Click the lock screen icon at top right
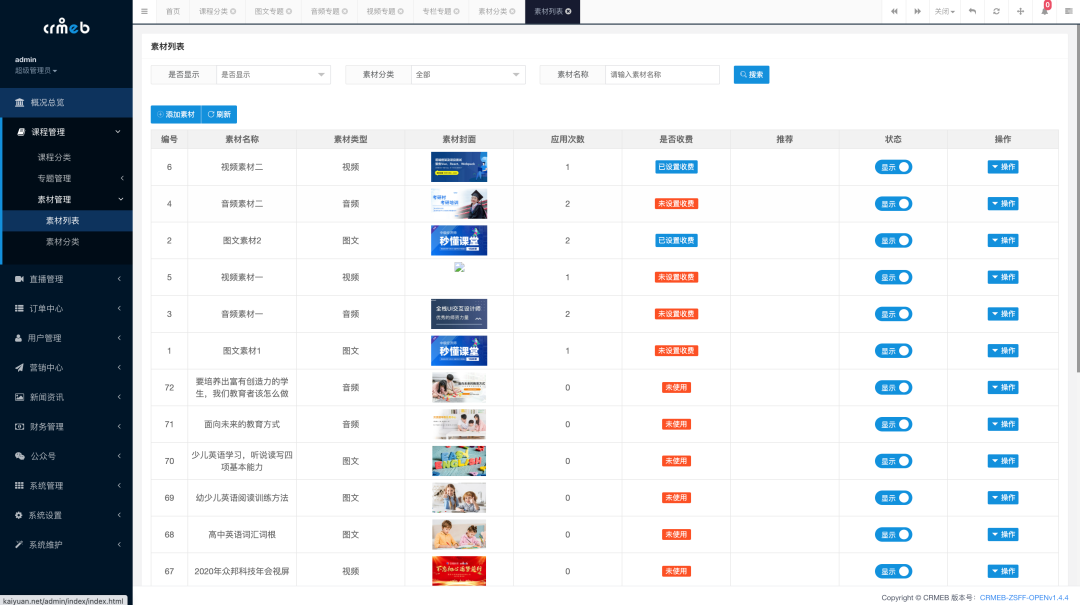Screen dimensions: 1080x605 (1068, 11)
